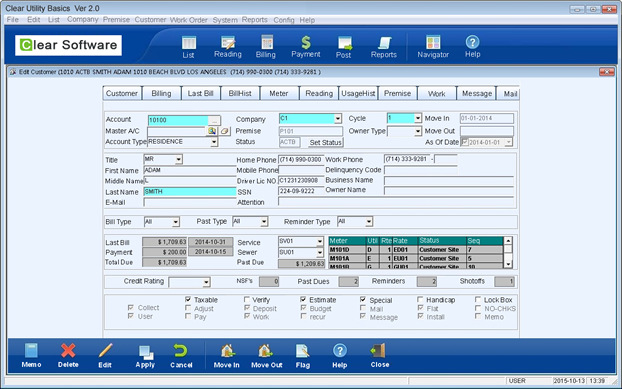Image resolution: width=622 pixels, height=389 pixels.
Task: Toggle the Pay checkbox
Action: tap(188, 316)
